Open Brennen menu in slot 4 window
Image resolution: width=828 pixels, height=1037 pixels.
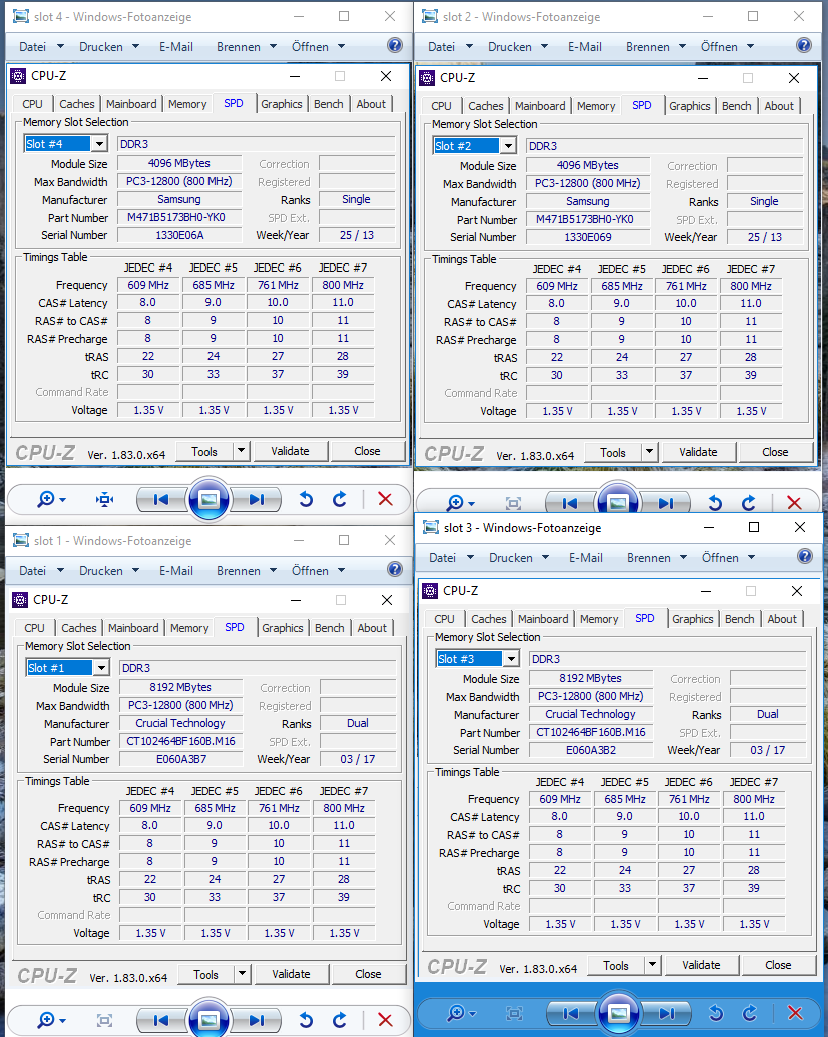pos(247,47)
